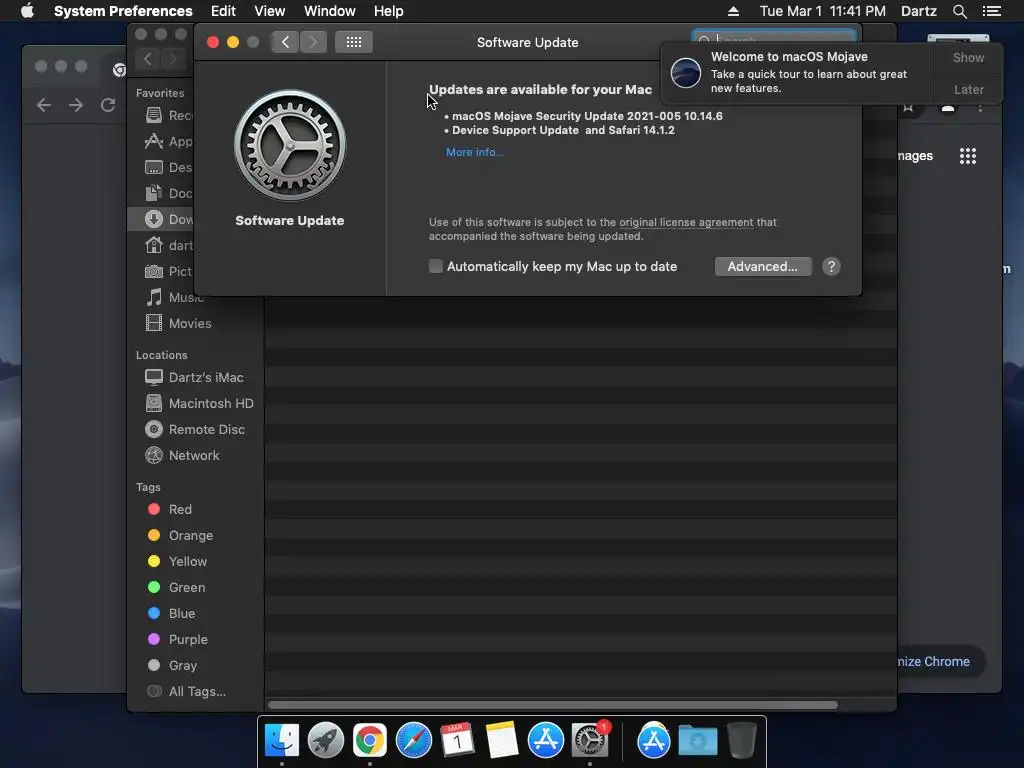Open the Help menu

389,11
